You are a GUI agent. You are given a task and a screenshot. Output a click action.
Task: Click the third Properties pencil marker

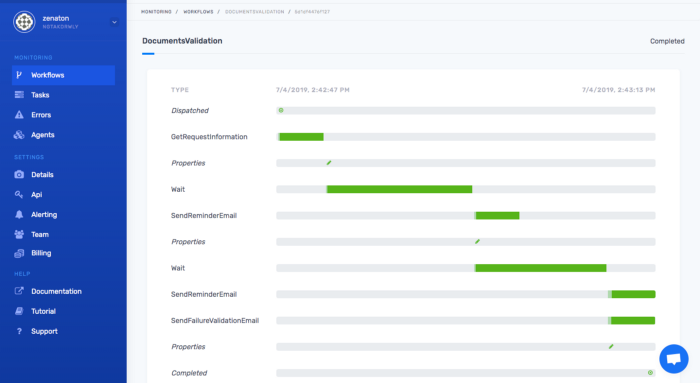tap(611, 346)
